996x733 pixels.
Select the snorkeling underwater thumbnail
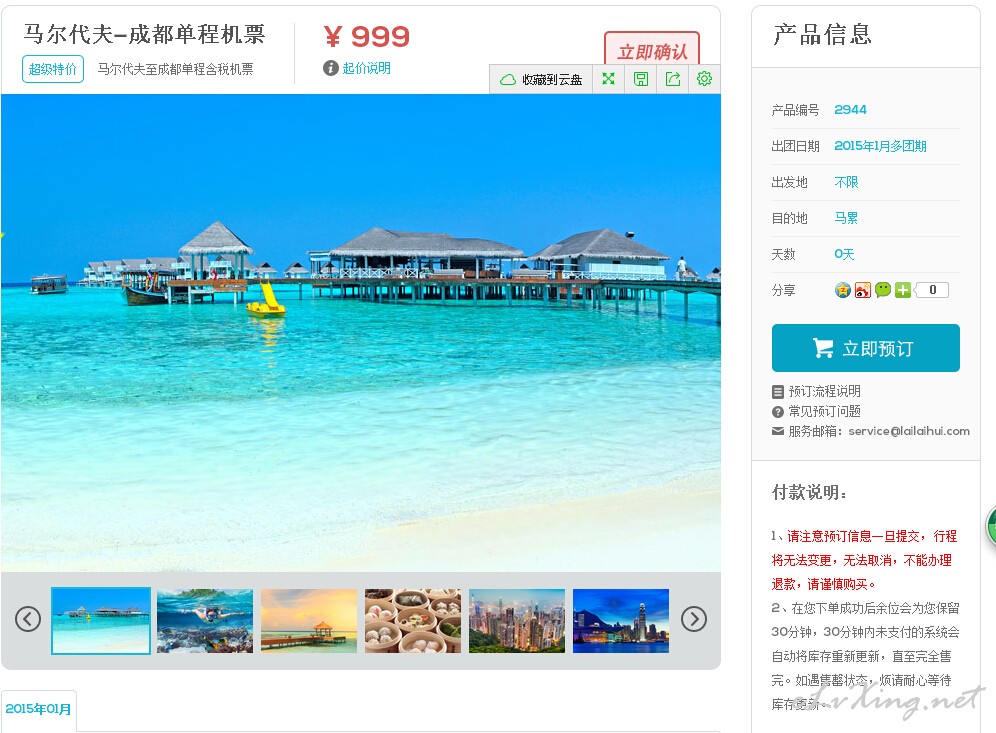[x=205, y=621]
